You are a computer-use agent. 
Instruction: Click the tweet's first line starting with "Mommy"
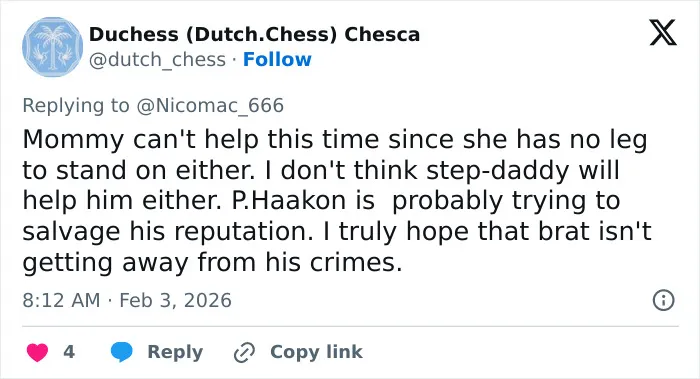pyautogui.click(x=335, y=140)
